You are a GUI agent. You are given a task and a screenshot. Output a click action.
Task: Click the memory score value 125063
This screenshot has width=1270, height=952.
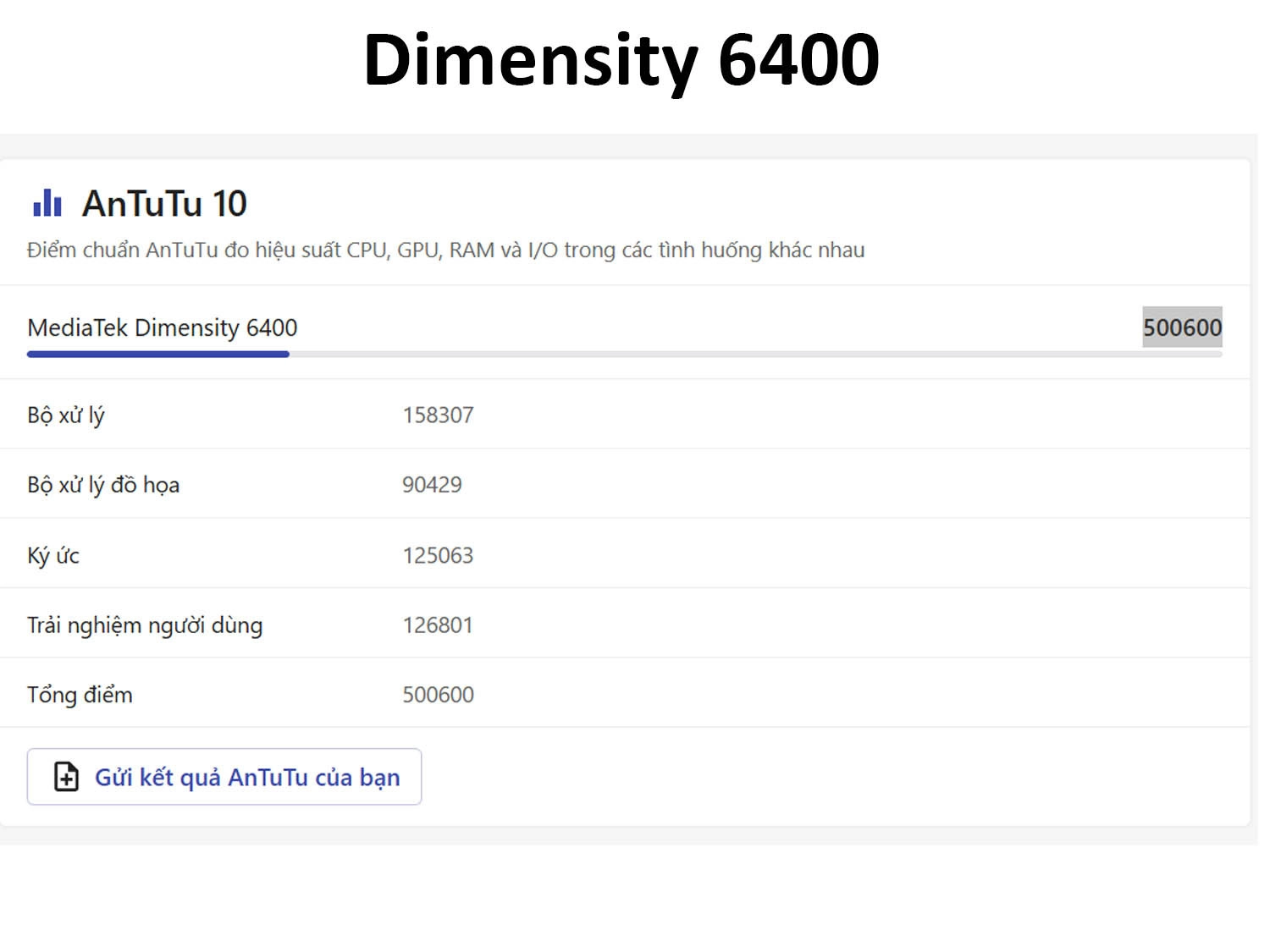click(x=438, y=555)
